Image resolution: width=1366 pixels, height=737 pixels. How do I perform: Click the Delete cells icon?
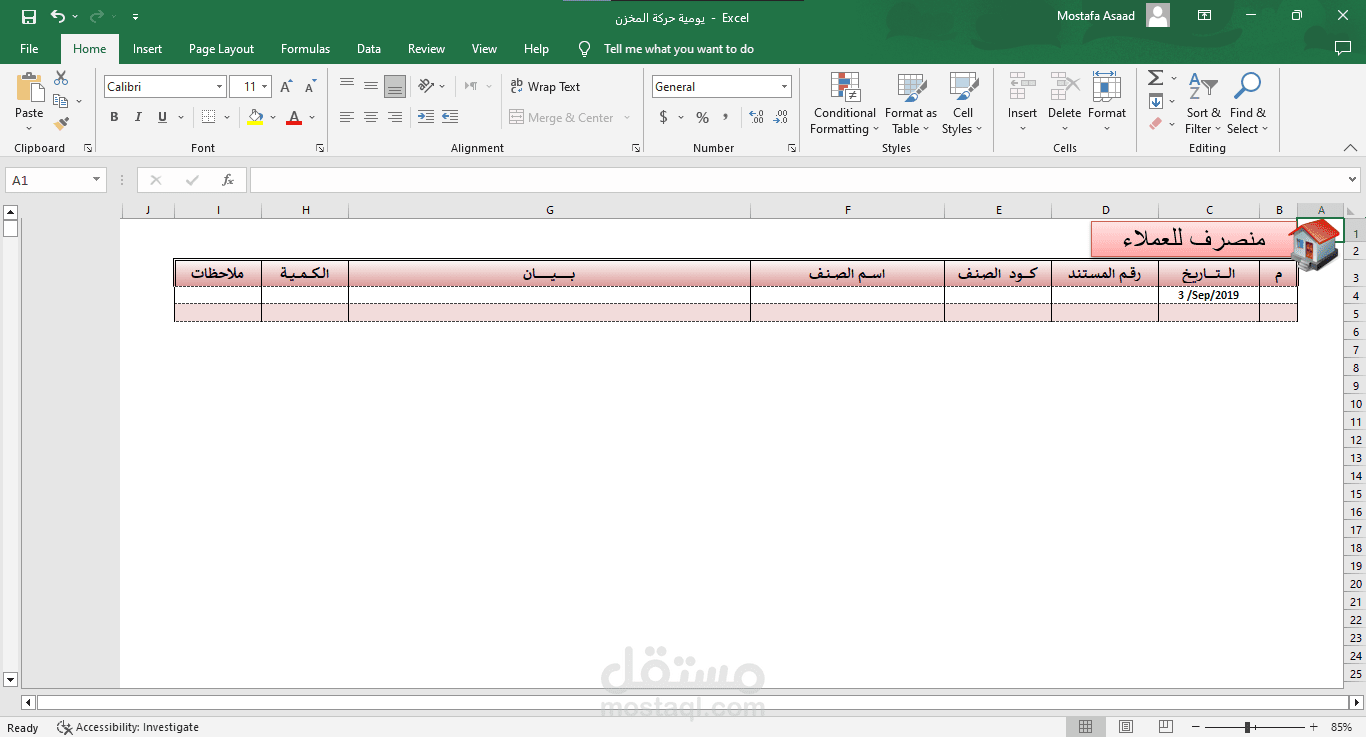[1065, 87]
